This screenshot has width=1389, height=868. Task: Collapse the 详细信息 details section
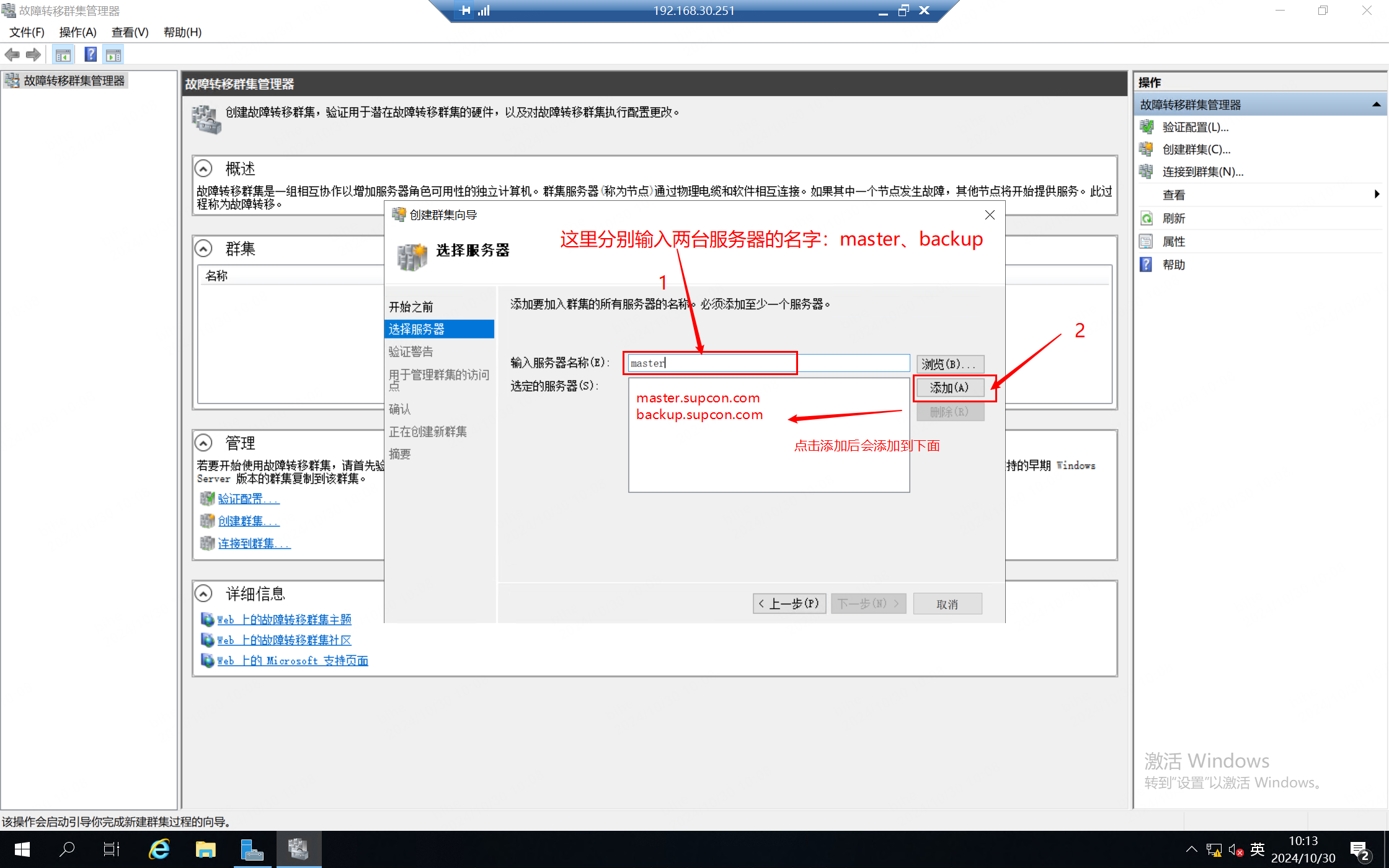[x=203, y=593]
